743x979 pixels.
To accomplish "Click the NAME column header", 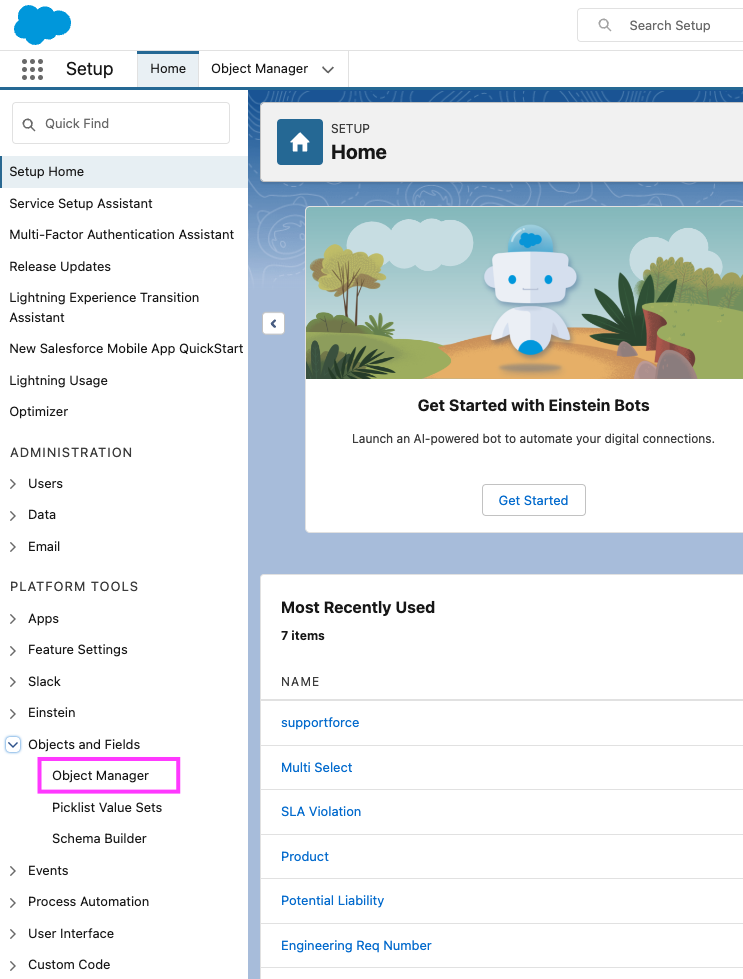I will coord(300,682).
